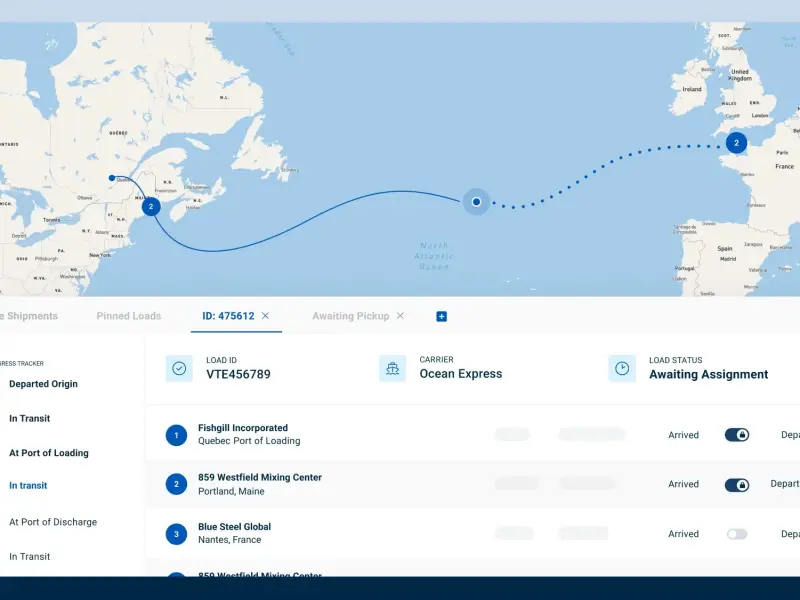Select At Port of Loading step
The width and height of the screenshot is (800, 600).
[x=49, y=453]
